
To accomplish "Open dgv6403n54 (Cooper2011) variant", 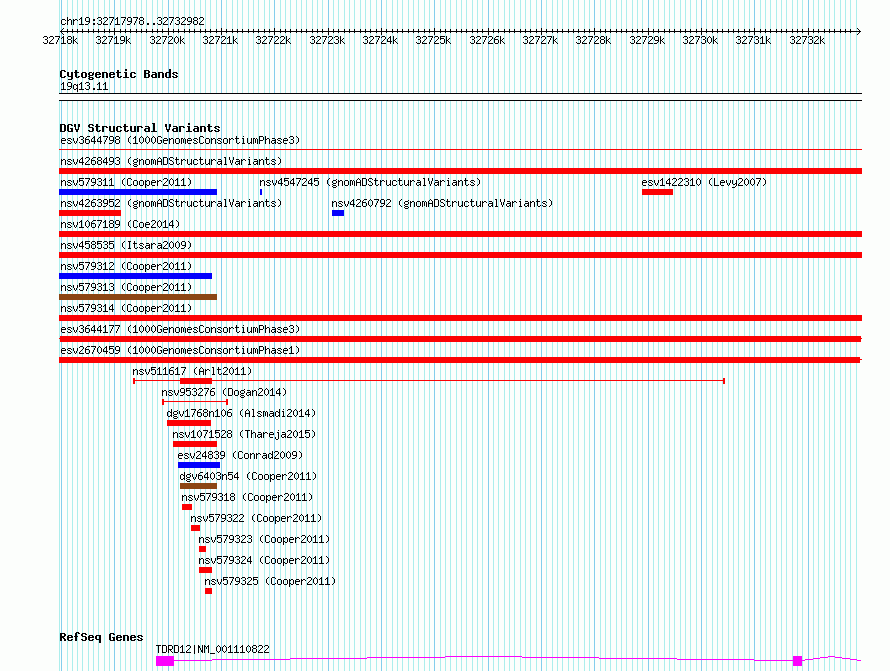I will pos(248,476).
